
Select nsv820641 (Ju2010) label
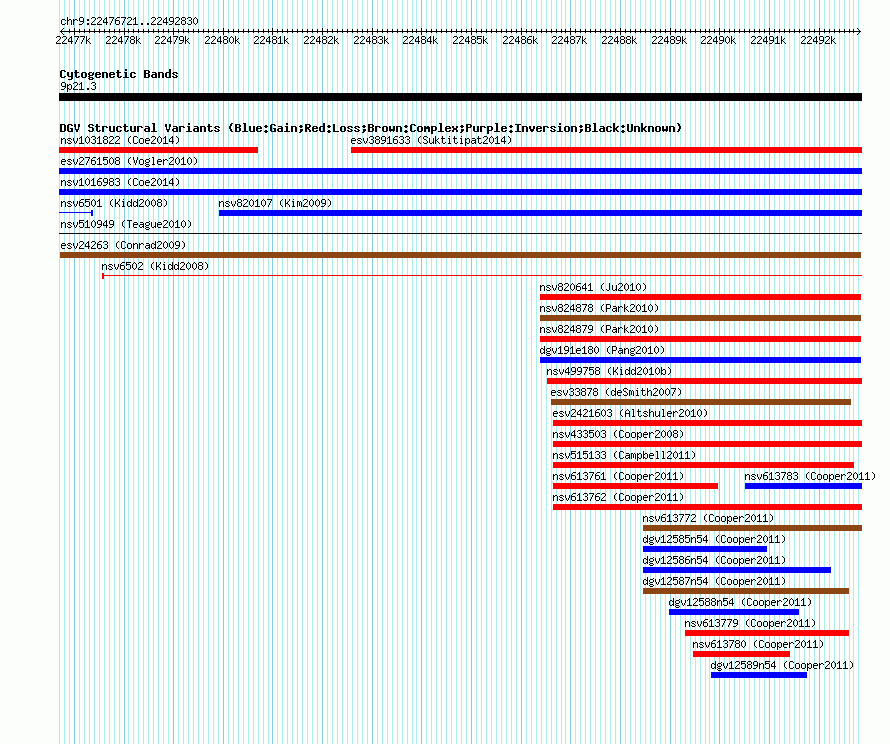point(593,287)
